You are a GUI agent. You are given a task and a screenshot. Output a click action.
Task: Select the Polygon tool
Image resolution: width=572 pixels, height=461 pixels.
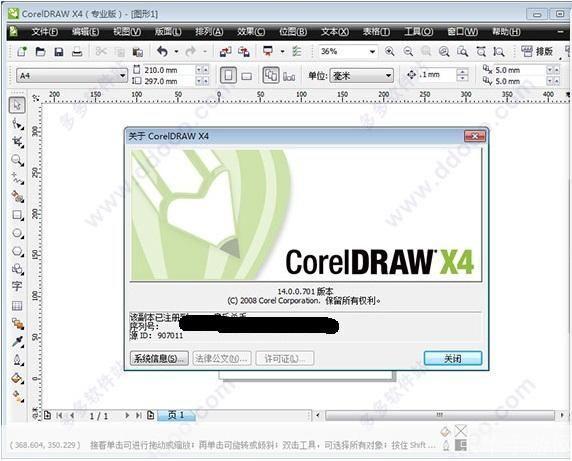point(17,251)
